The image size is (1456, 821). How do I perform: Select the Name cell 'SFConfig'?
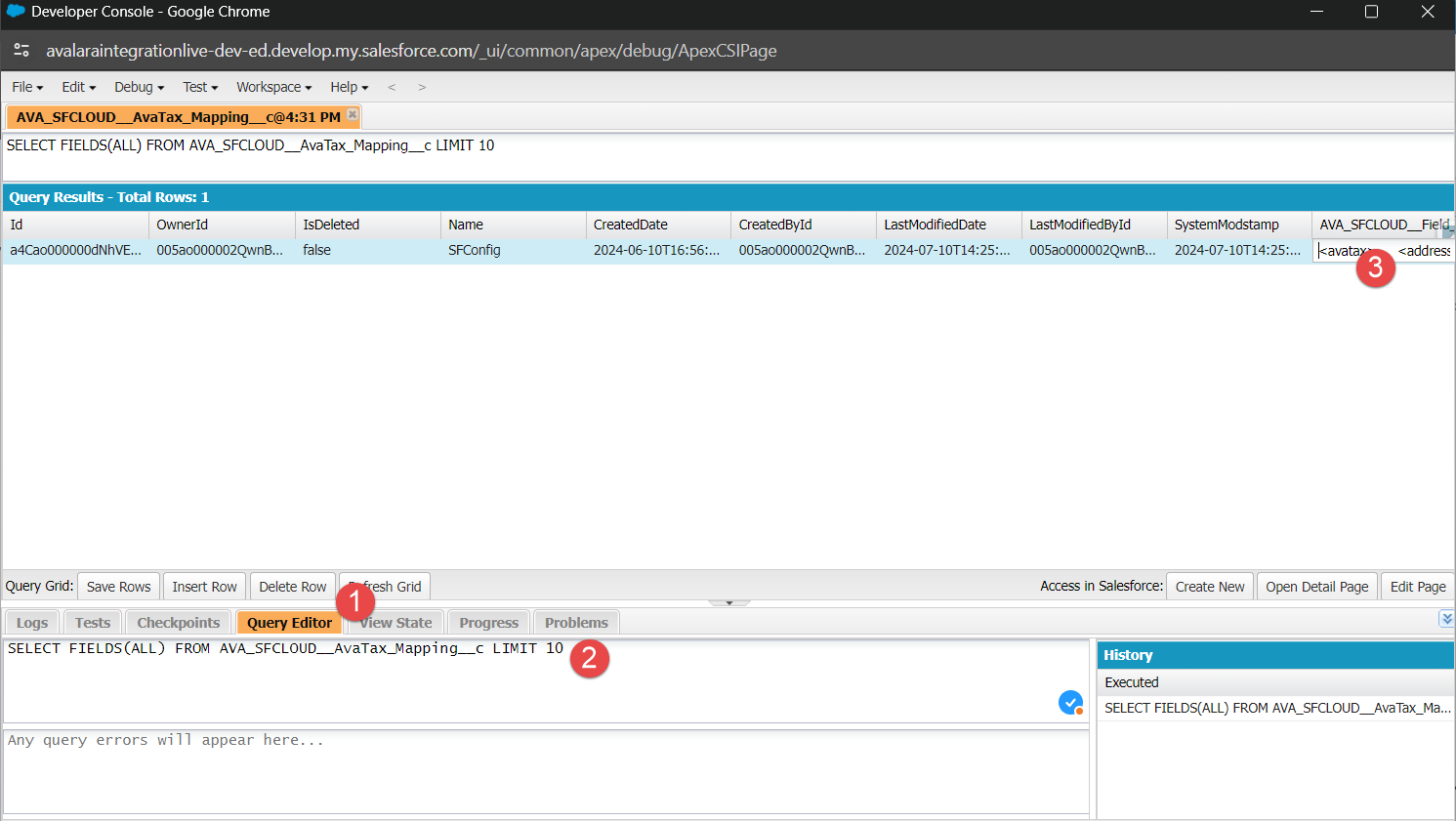(514, 251)
